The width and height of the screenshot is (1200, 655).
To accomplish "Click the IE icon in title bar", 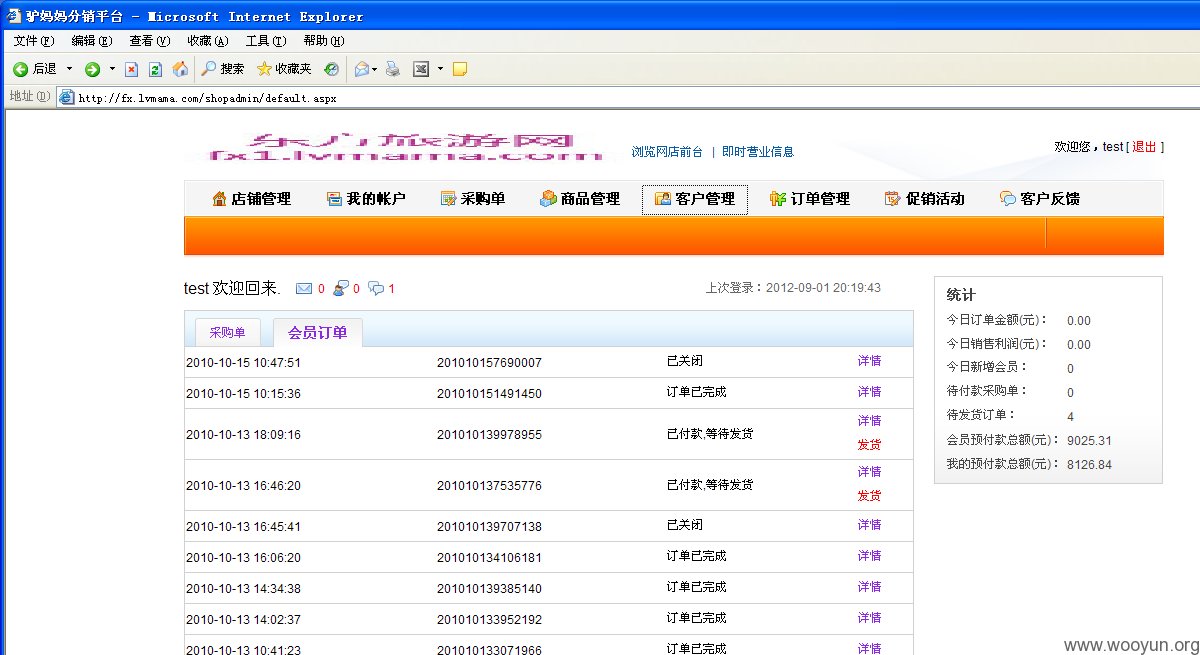I will click(x=15, y=16).
